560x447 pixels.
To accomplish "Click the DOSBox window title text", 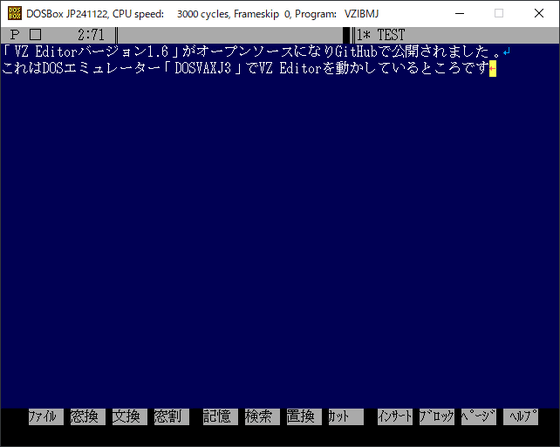I will (202, 14).
